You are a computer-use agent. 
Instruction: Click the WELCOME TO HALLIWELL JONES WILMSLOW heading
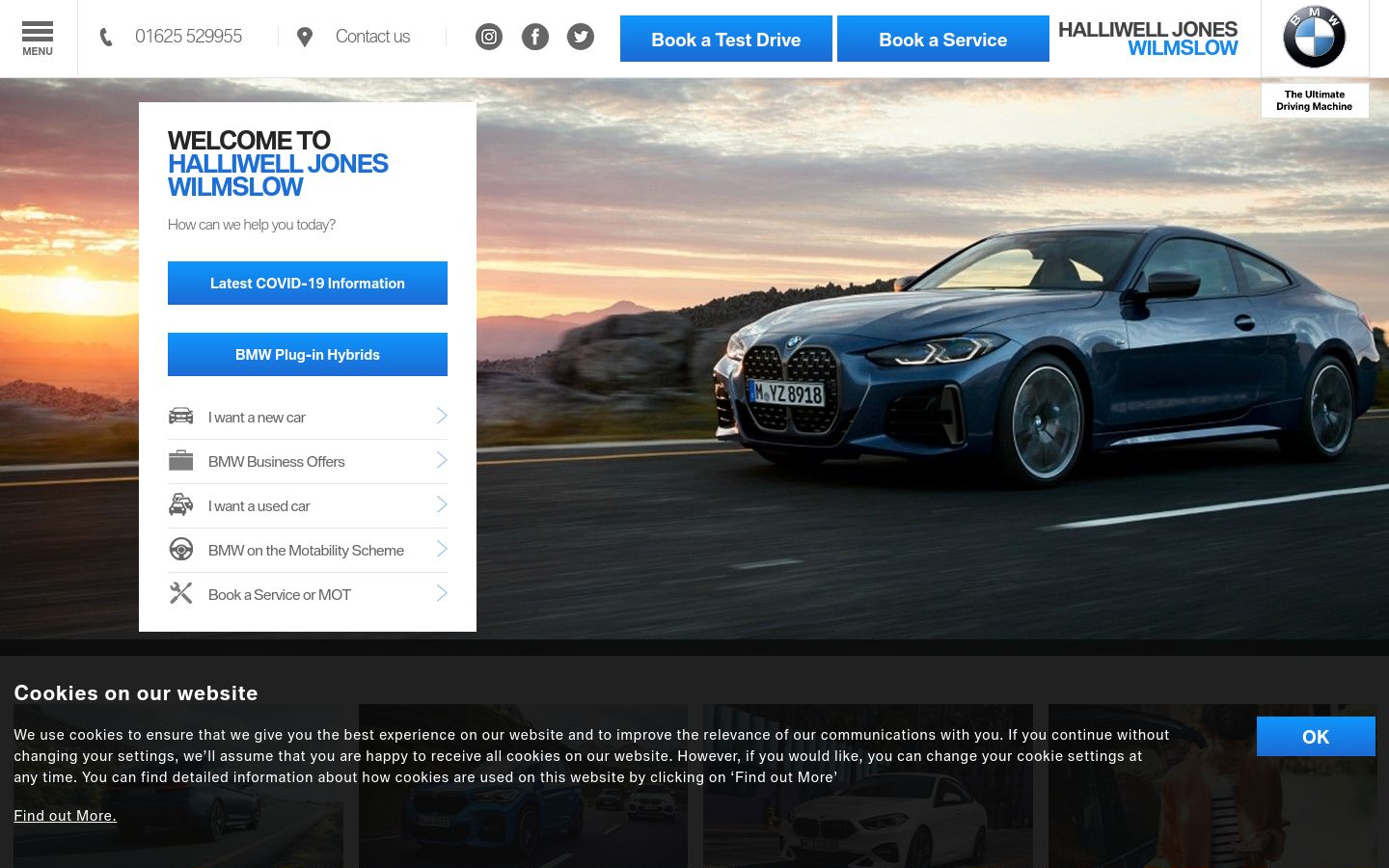click(x=278, y=164)
